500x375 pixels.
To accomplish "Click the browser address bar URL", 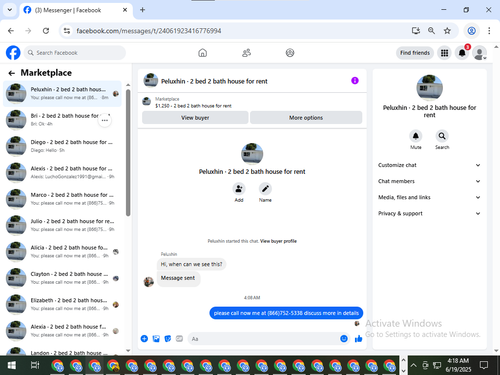I will click(x=149, y=31).
